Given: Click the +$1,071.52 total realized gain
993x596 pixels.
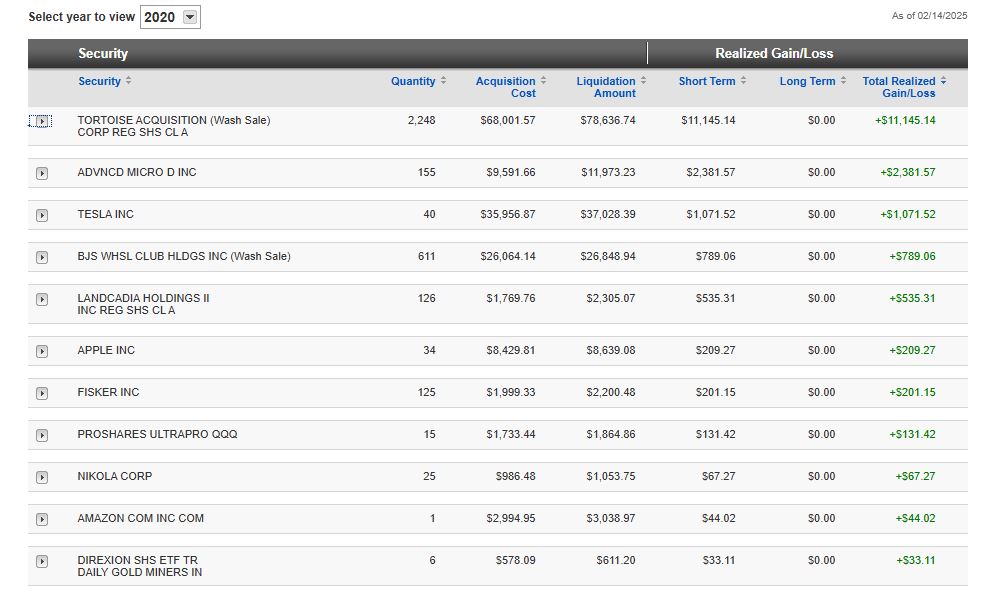Looking at the screenshot, I should 908,214.
